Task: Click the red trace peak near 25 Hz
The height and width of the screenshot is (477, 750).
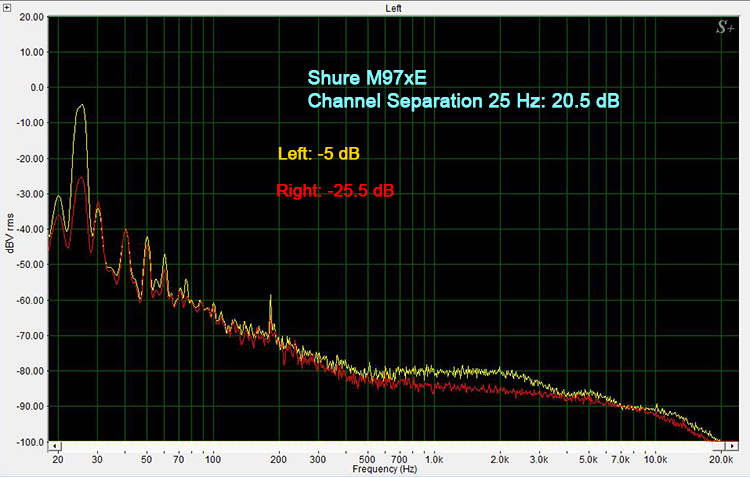Action: click(81, 179)
